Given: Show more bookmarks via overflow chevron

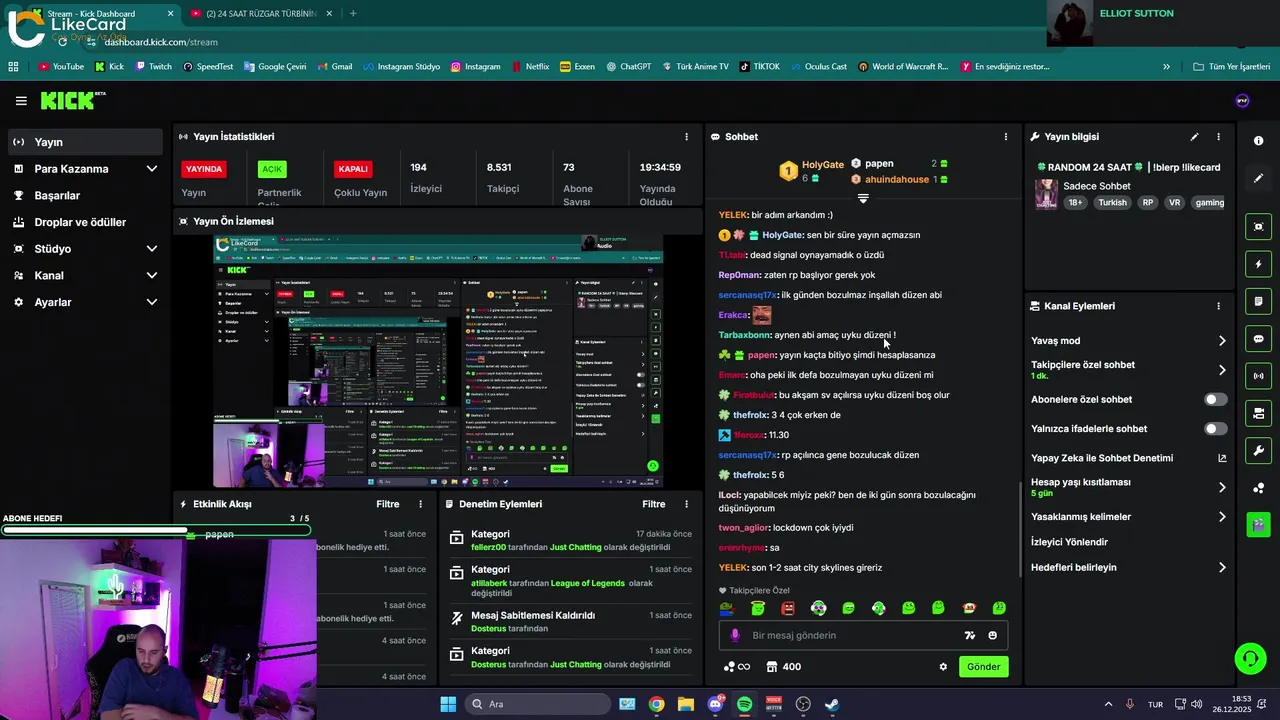Looking at the screenshot, I should 1166,67.
